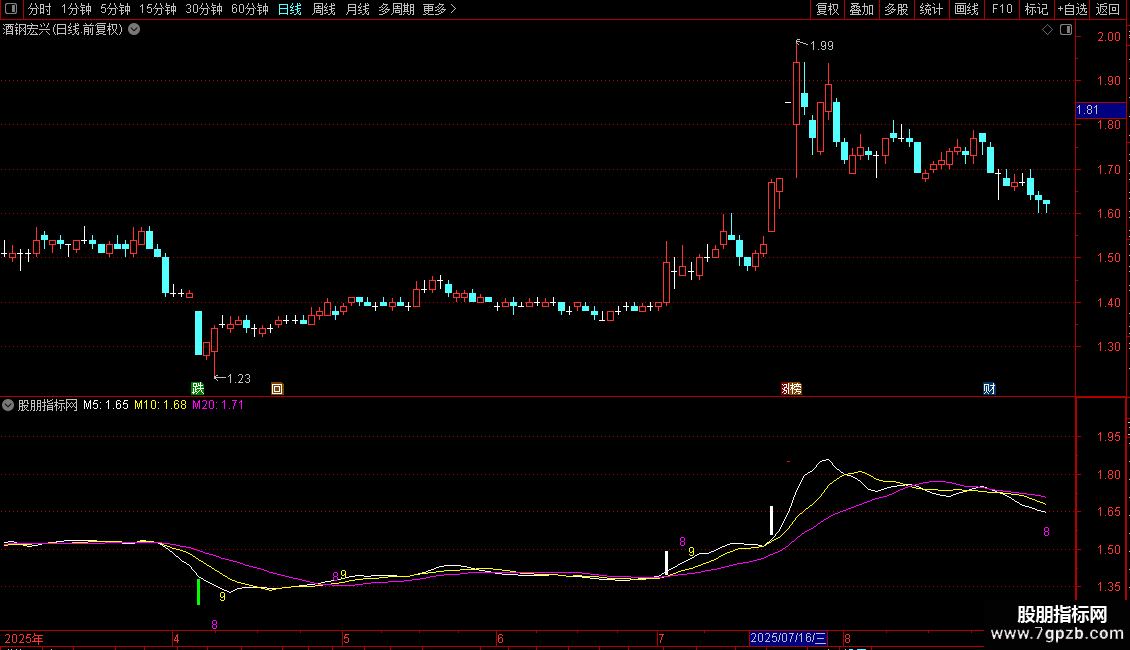The width and height of the screenshot is (1130, 650).
Task: Switch to 周线 weekly chart
Action: click(x=324, y=9)
